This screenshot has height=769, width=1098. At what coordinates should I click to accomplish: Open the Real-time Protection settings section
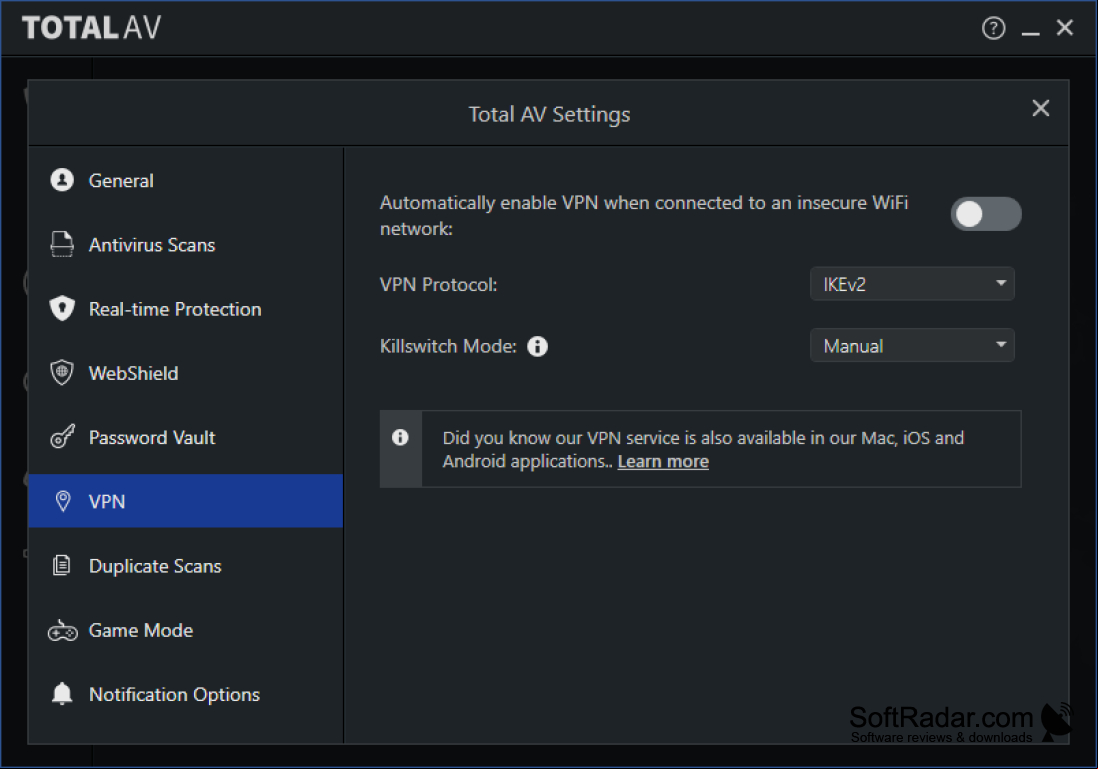[x=186, y=309]
